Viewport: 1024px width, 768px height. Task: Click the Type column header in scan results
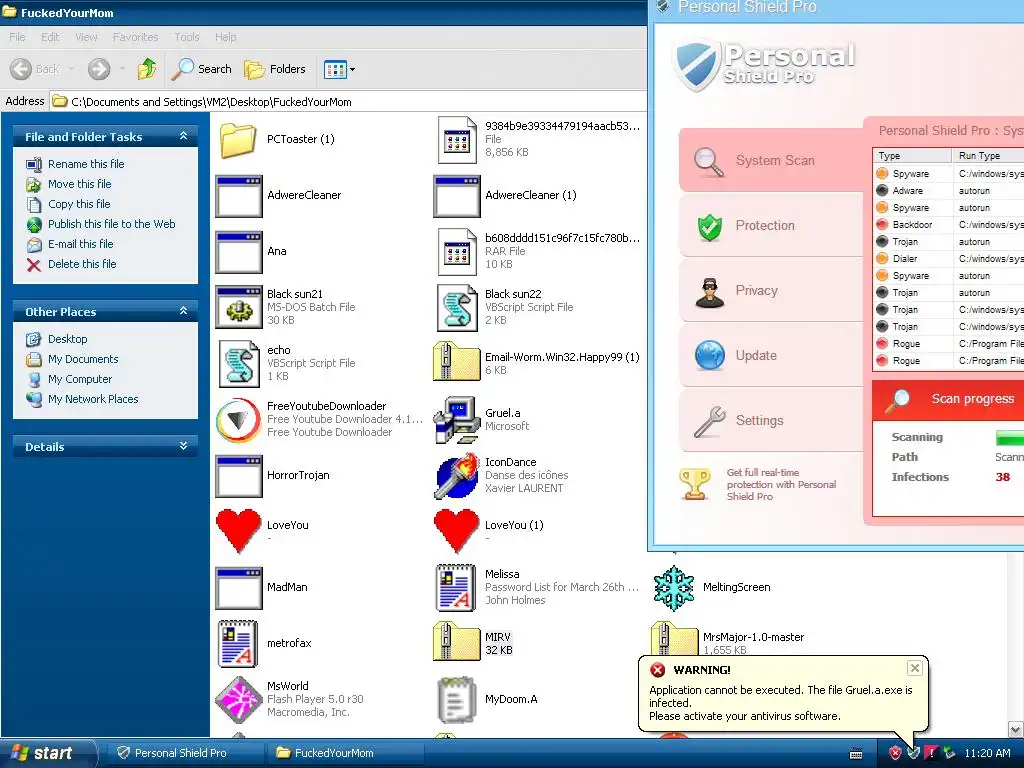912,155
